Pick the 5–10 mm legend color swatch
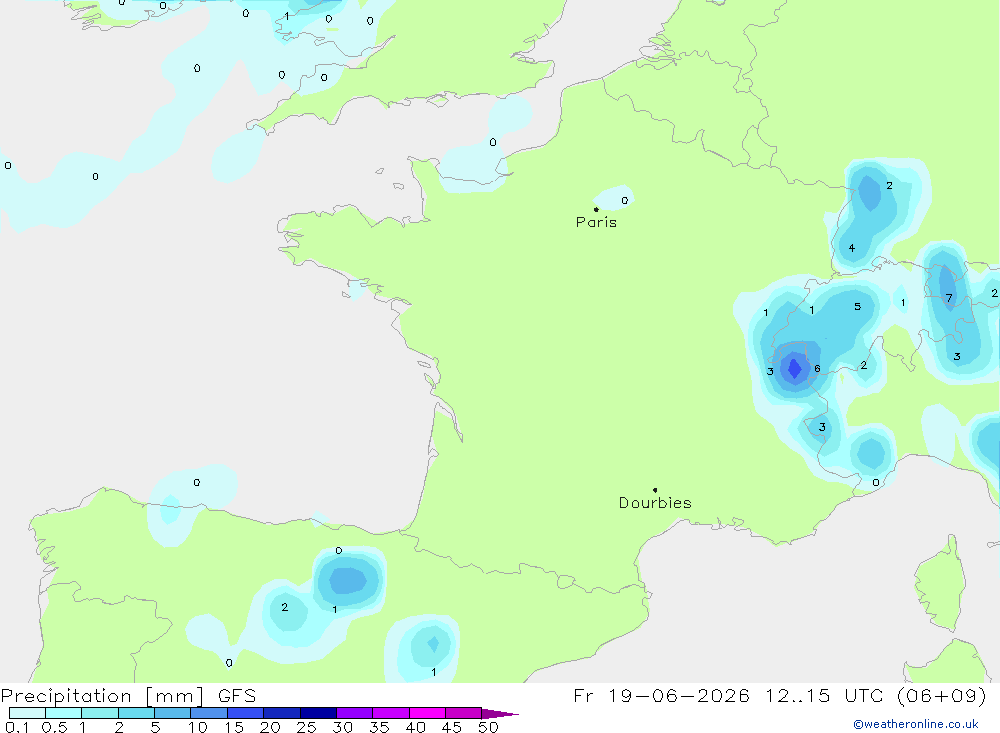Image resolution: width=1000 pixels, height=733 pixels. tap(172, 713)
